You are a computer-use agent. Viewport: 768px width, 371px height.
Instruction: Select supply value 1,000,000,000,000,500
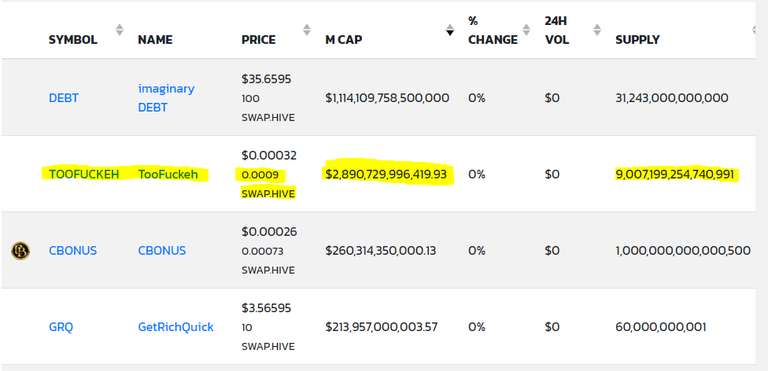(683, 251)
